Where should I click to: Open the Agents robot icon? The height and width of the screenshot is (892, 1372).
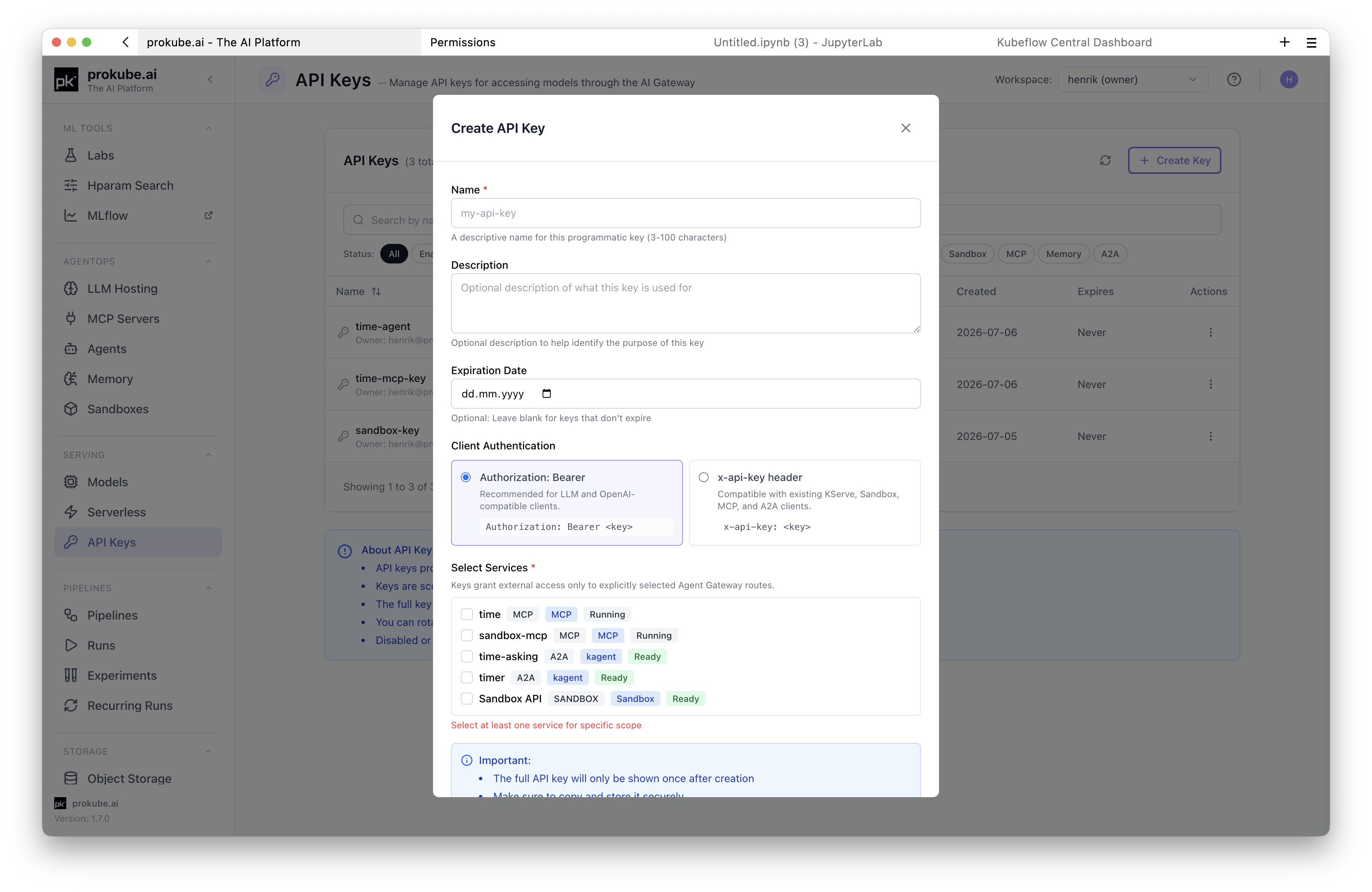tap(70, 349)
